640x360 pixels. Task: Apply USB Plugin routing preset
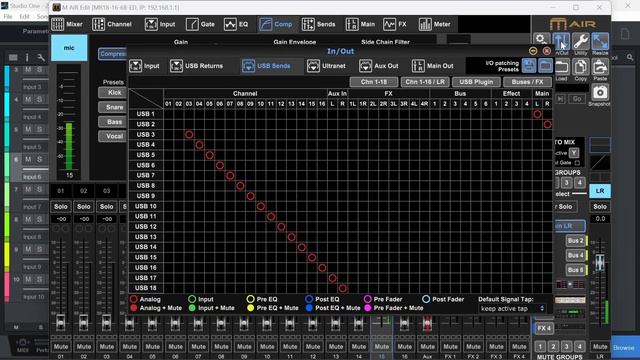pyautogui.click(x=476, y=82)
